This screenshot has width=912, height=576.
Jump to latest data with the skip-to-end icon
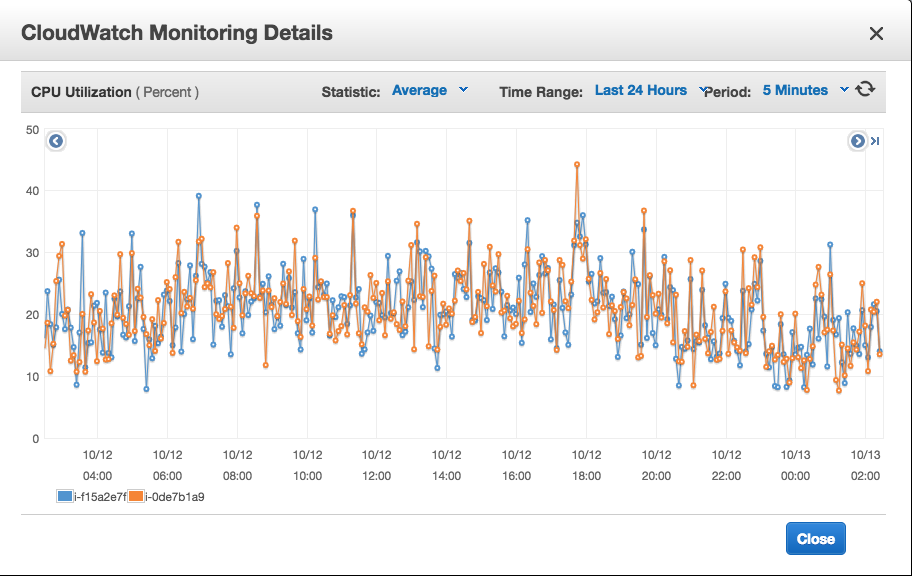875,141
